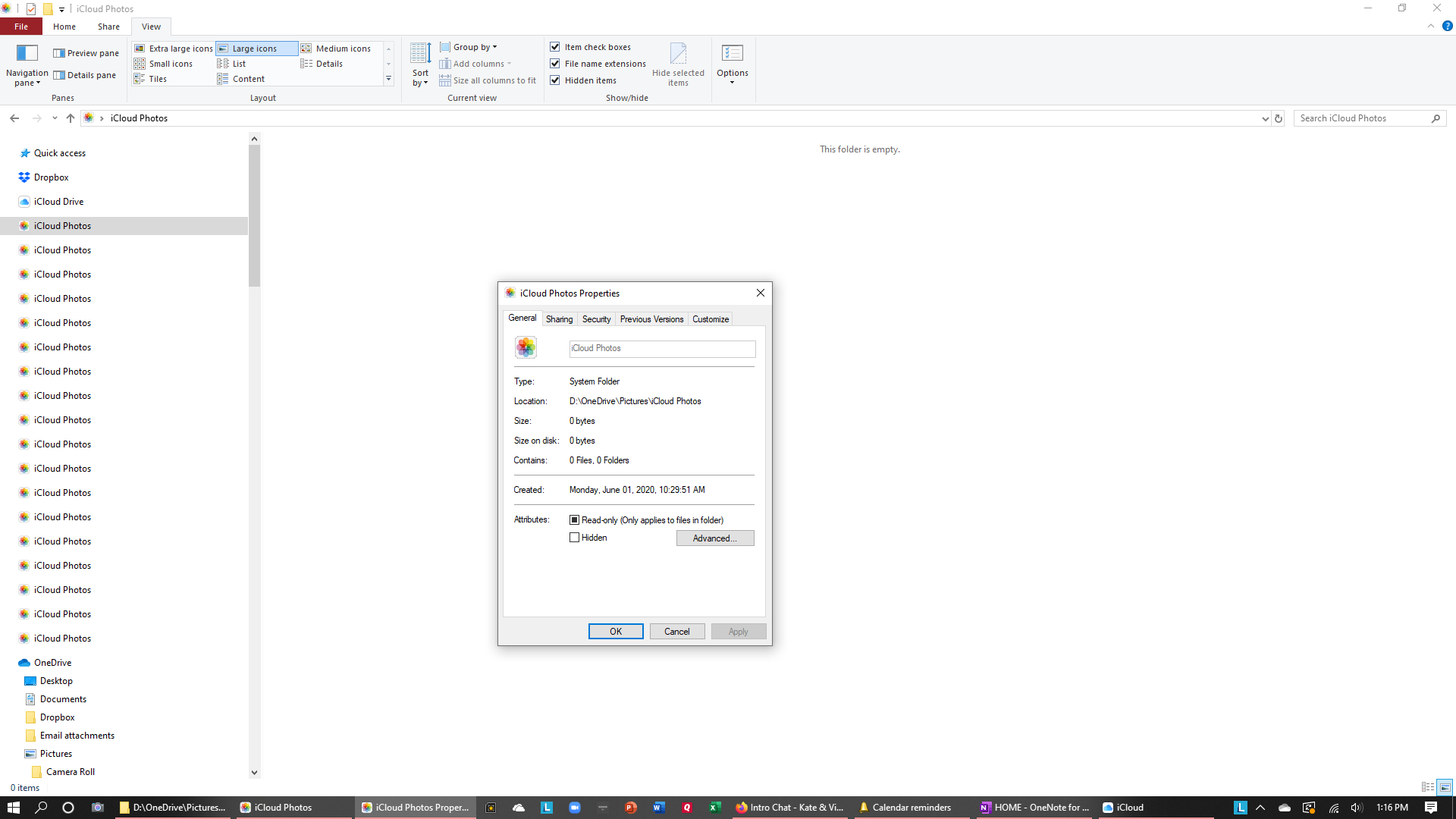Open the notification center icon
The width and height of the screenshot is (1456, 819).
click(x=1430, y=808)
